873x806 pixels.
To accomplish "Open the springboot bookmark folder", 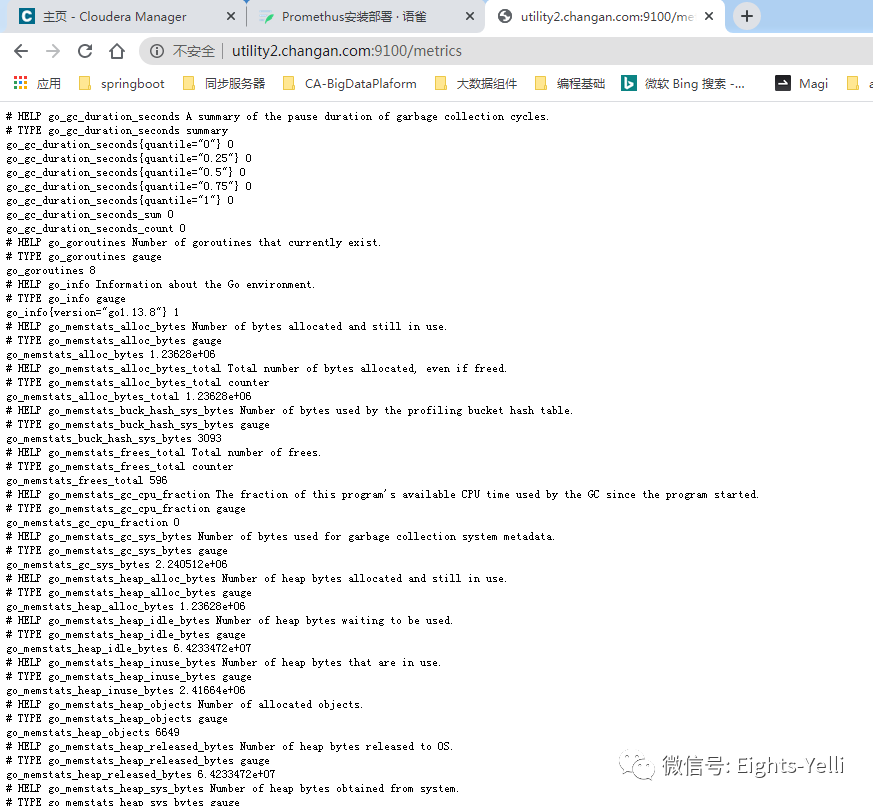I will tap(121, 83).
